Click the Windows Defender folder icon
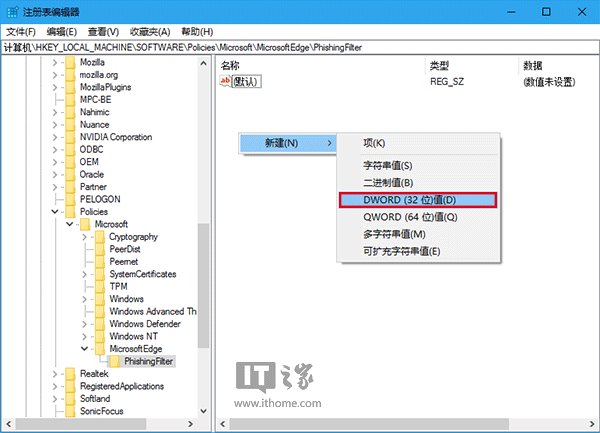The image size is (600, 433). click(x=100, y=323)
